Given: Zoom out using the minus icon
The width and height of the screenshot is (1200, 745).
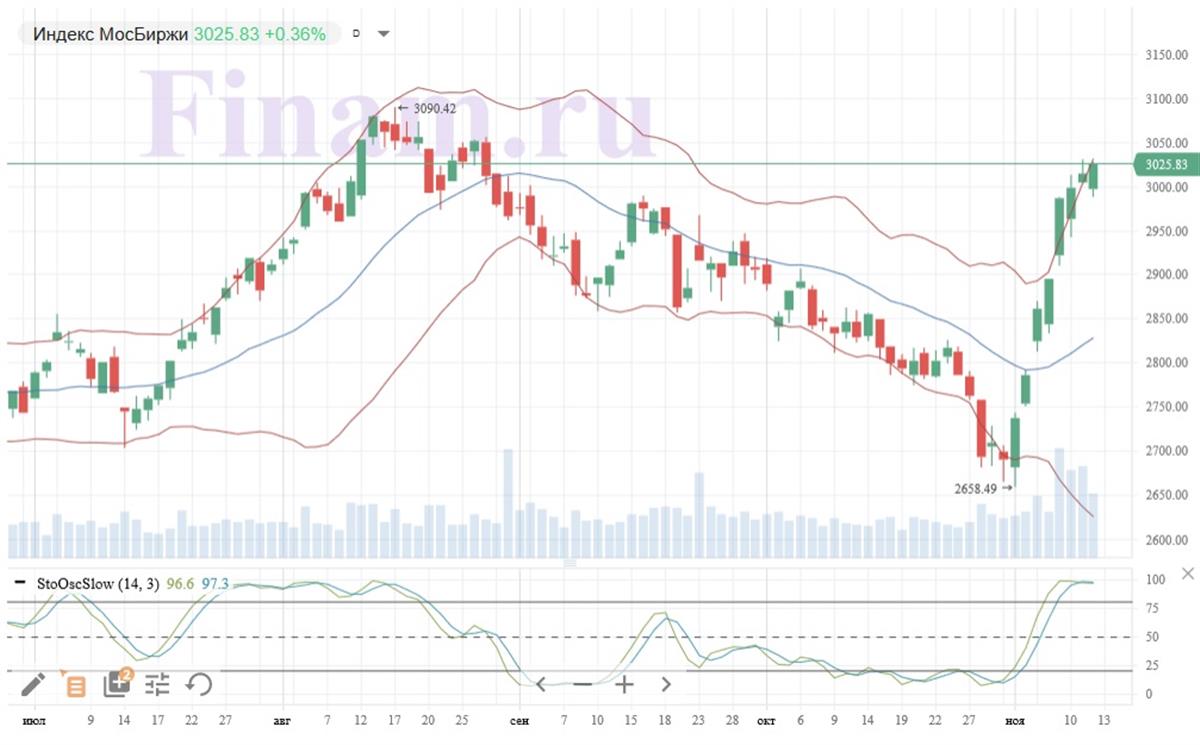Looking at the screenshot, I should tap(583, 684).
